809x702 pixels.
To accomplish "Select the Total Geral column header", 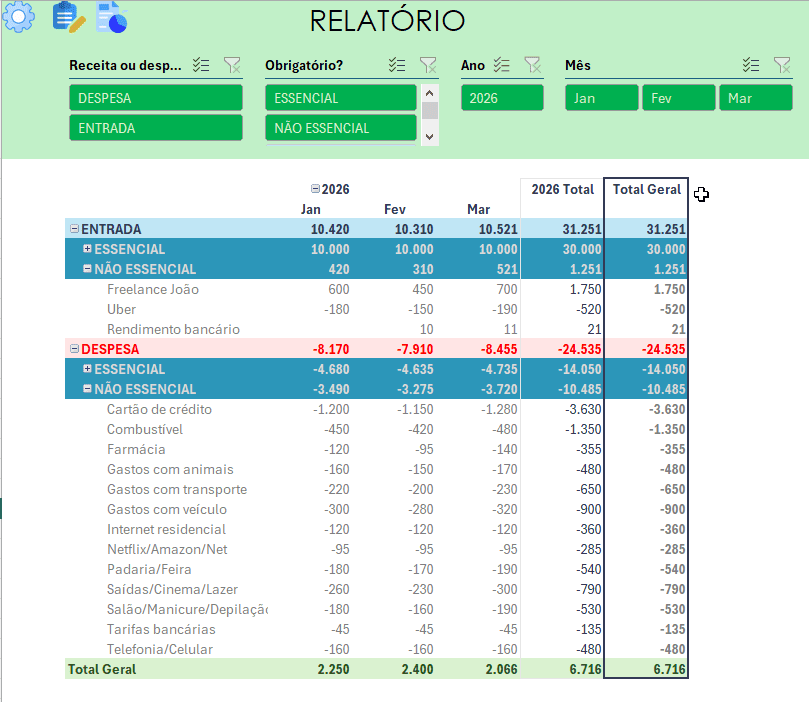I will [x=645, y=189].
